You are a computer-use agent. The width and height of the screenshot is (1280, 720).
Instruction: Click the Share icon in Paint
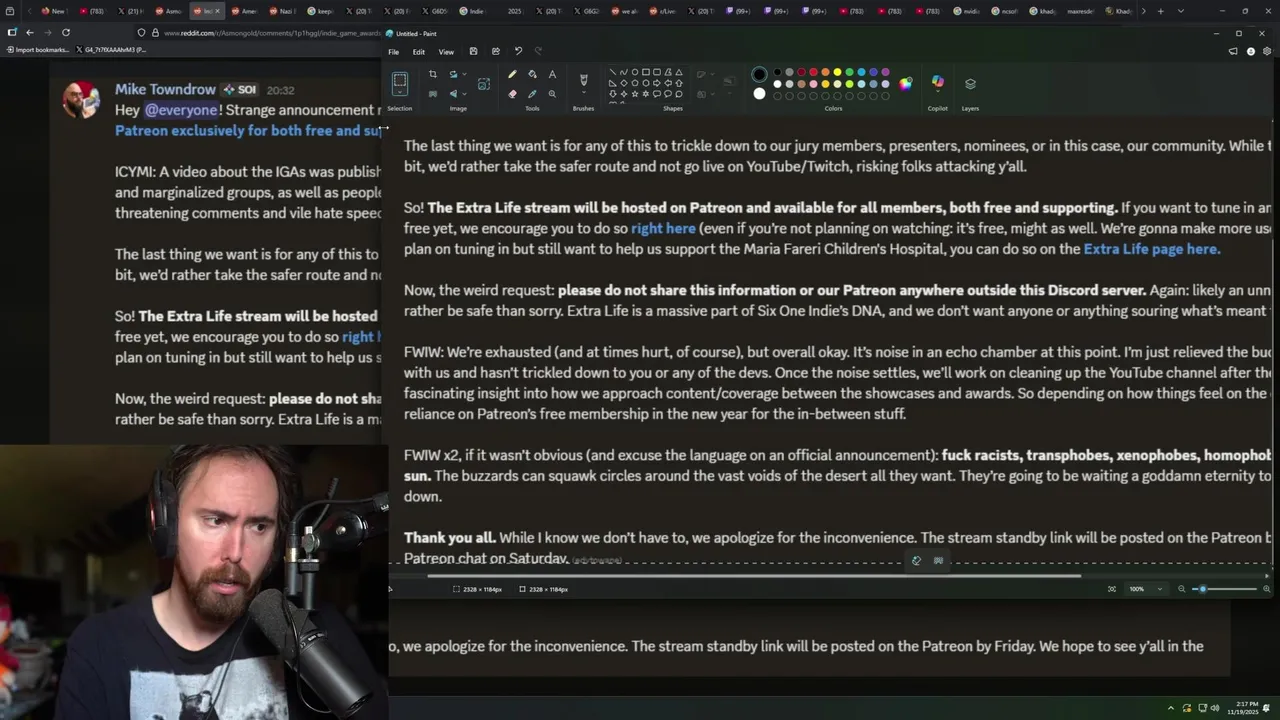point(496,51)
